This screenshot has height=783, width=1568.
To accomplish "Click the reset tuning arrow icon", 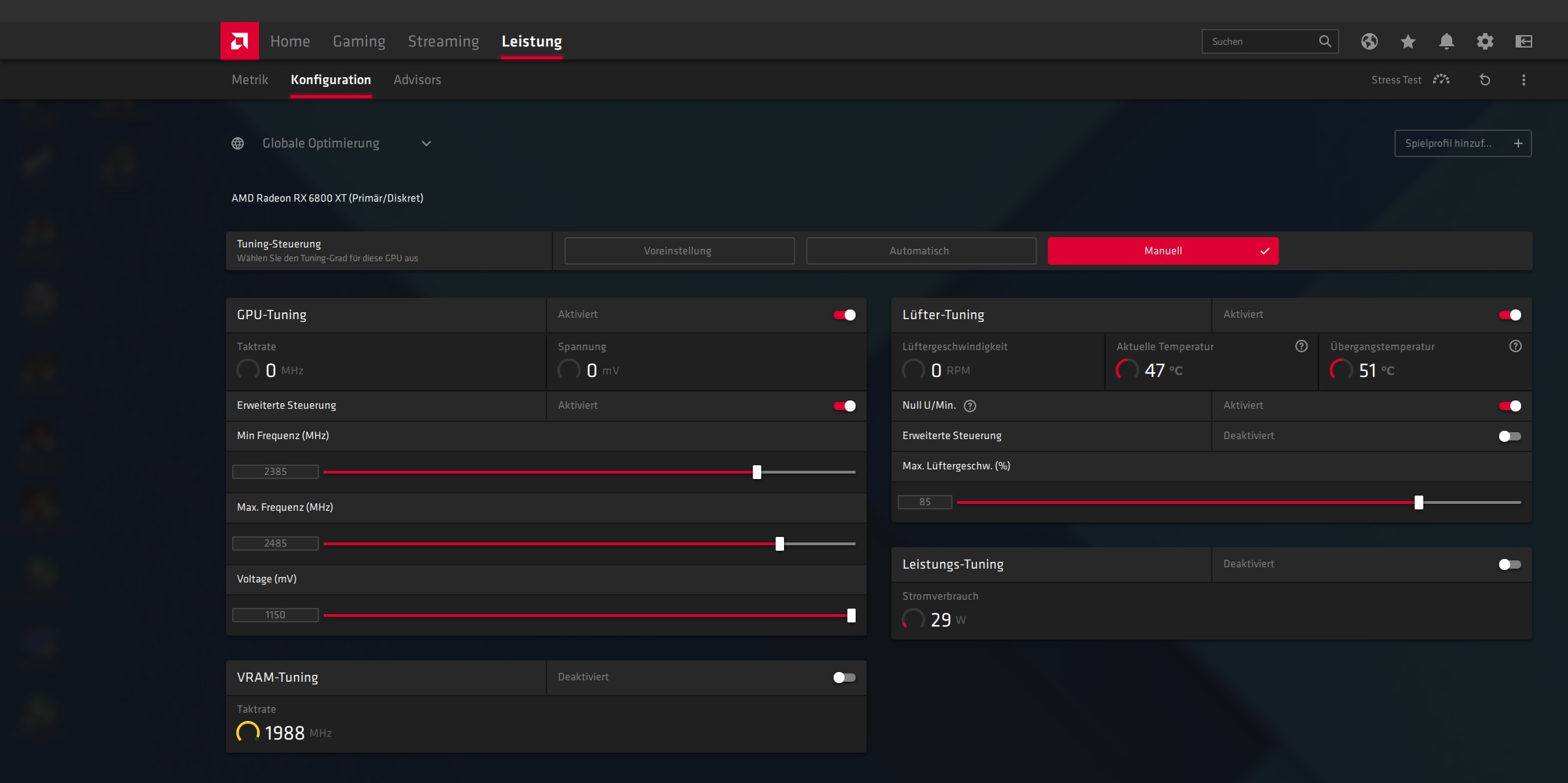I will [x=1485, y=80].
